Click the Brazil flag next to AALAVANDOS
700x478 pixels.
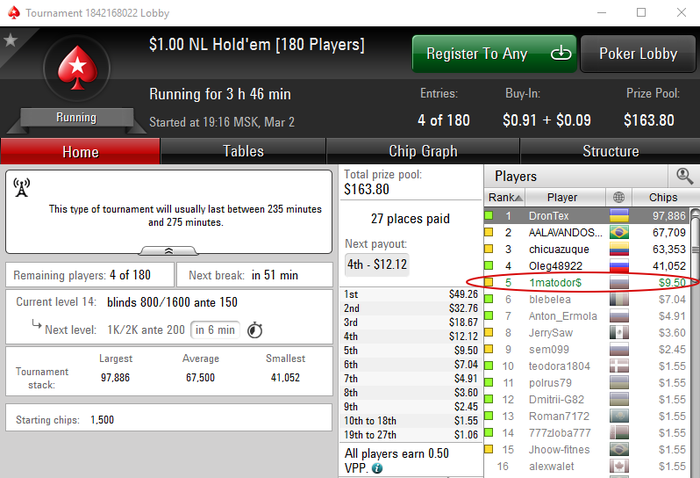point(619,233)
